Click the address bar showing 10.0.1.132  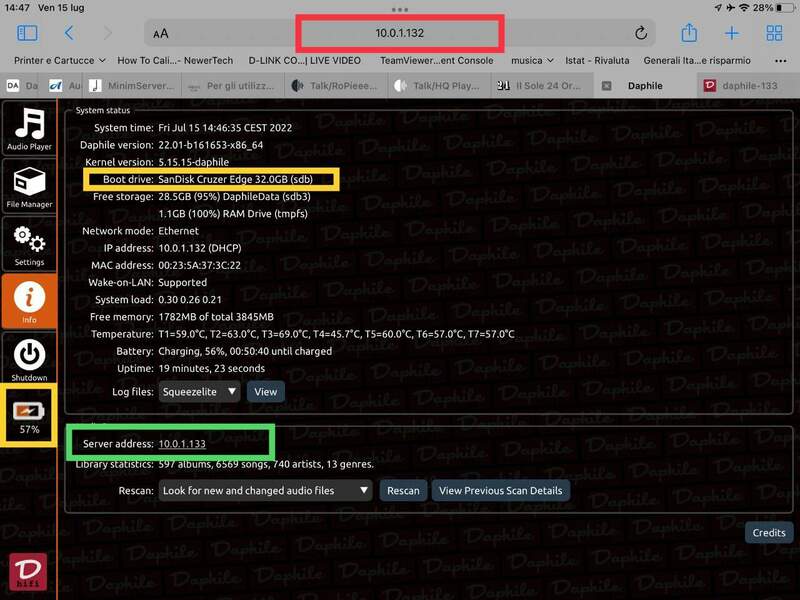pos(399,33)
